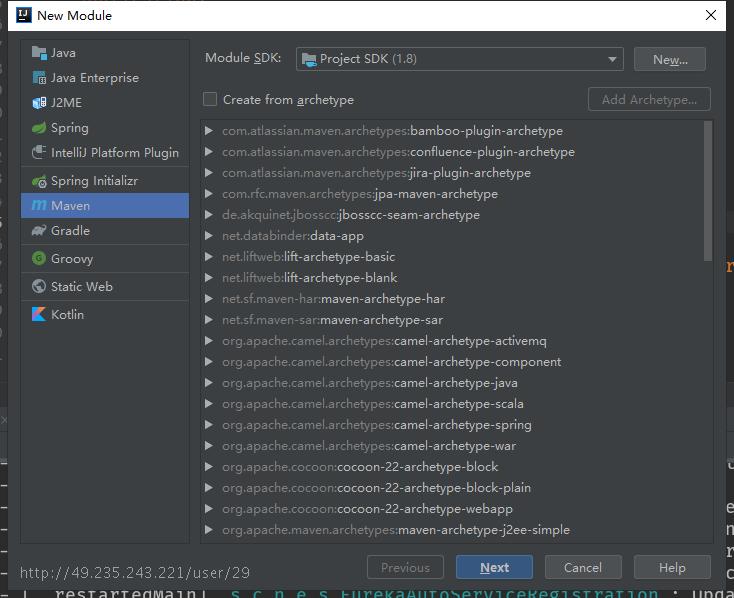Click the Previous button
734x598 pixels.
pyautogui.click(x=405, y=568)
